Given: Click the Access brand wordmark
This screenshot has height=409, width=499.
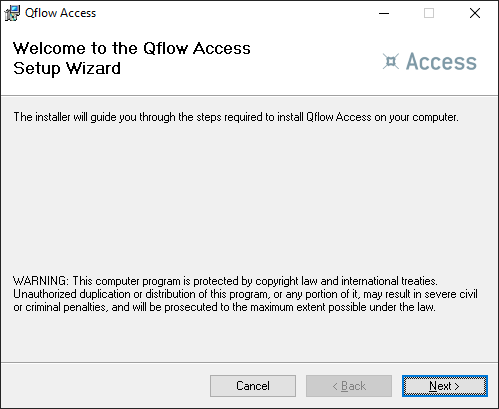Looking at the screenshot, I should pos(441,61).
